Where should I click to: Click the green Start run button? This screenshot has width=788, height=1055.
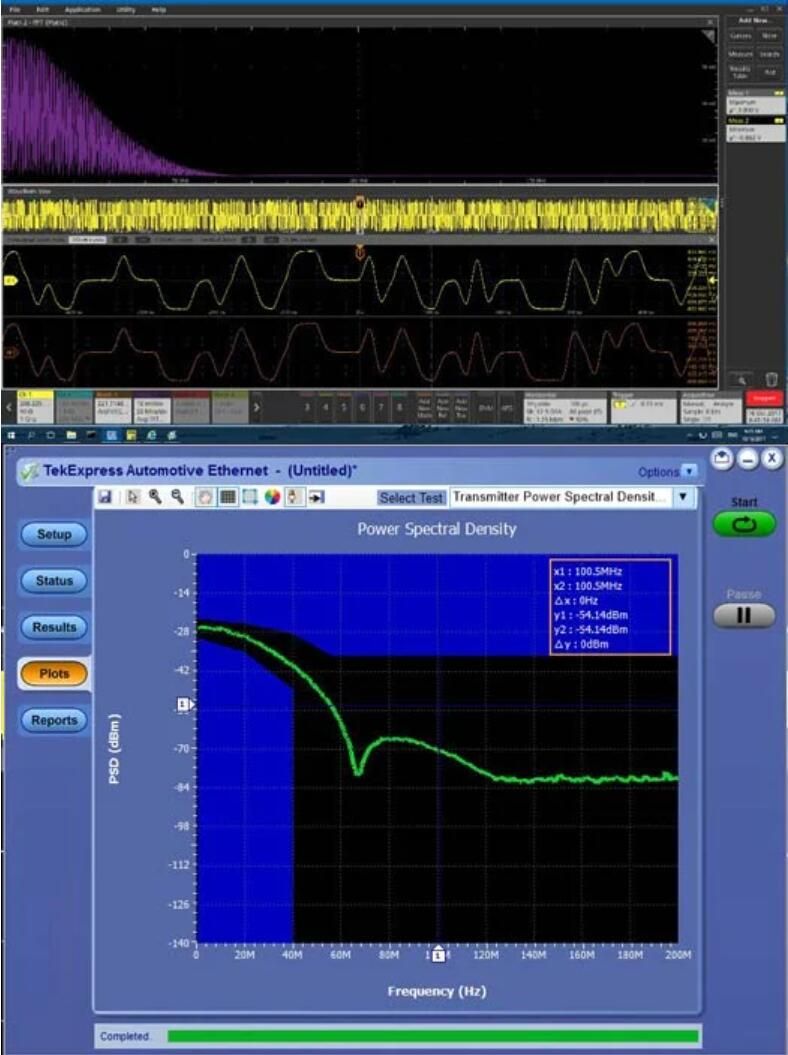click(744, 525)
